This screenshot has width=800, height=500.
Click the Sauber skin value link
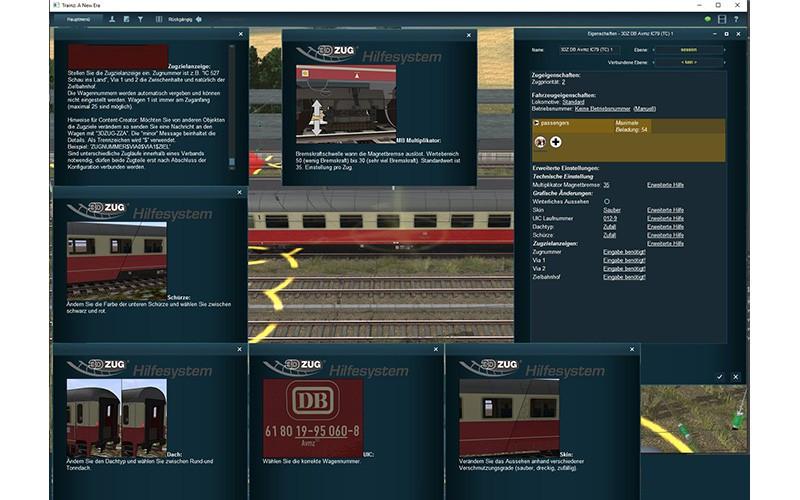coord(613,210)
